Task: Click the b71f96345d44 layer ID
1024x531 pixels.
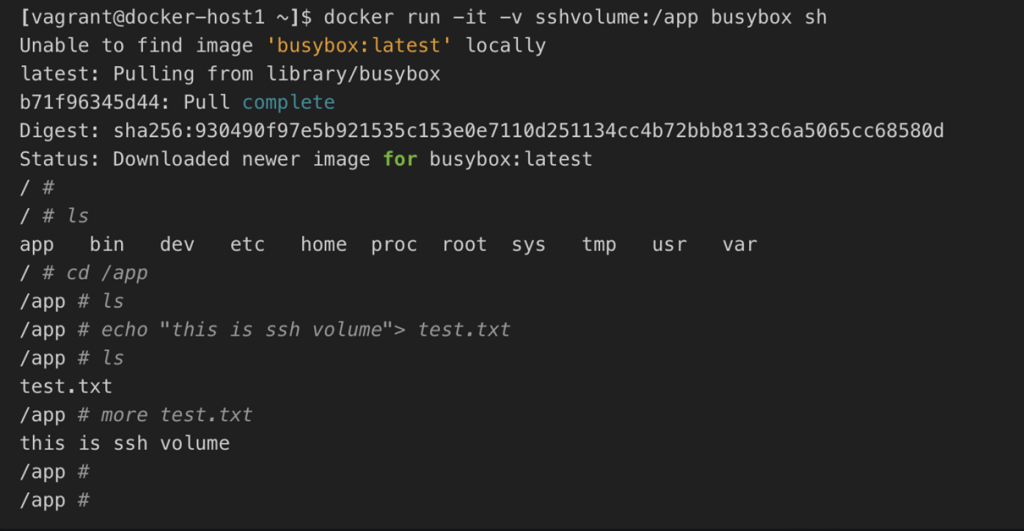Action: pos(89,103)
